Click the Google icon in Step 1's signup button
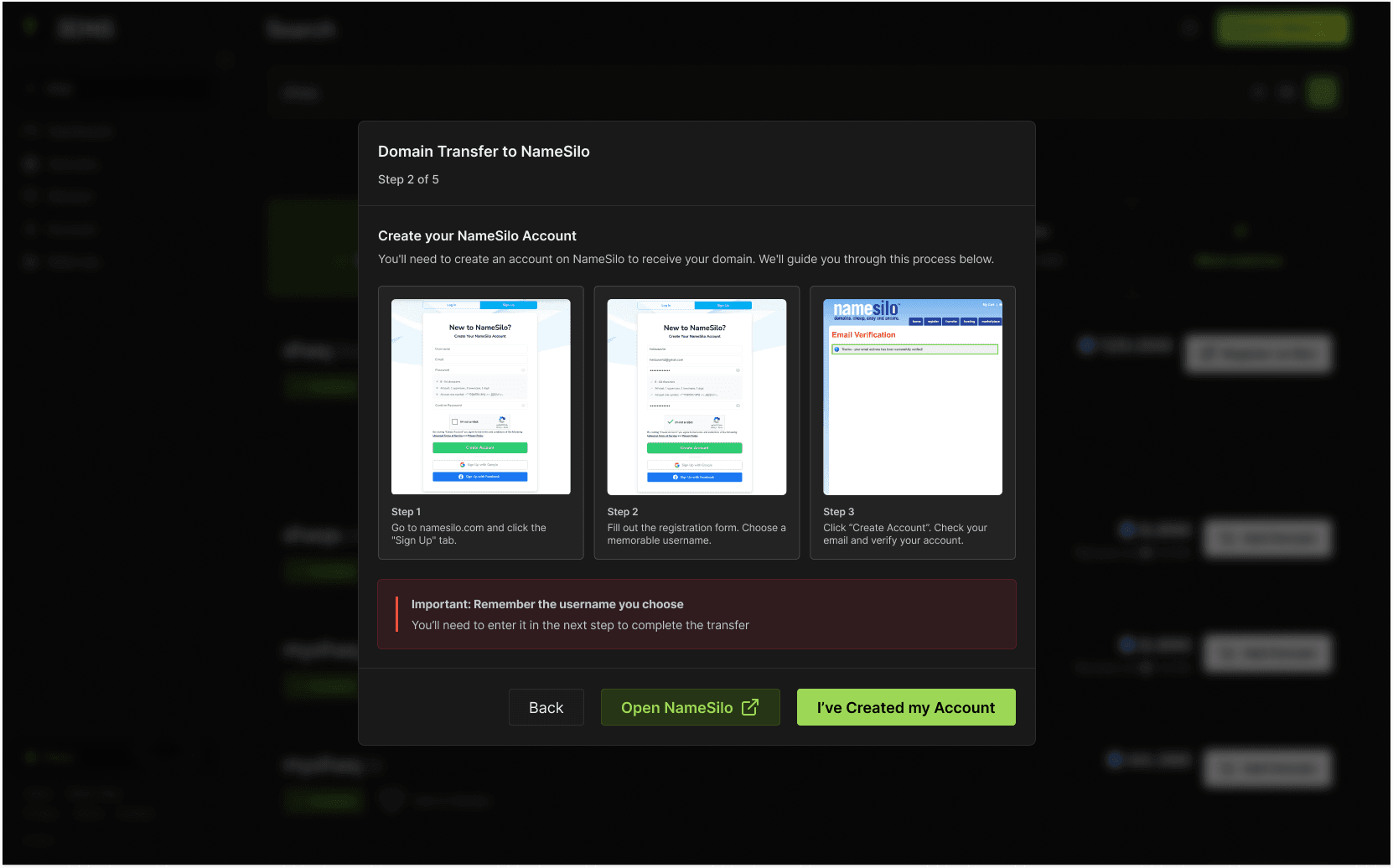The height and width of the screenshot is (868, 1393). pyautogui.click(x=463, y=465)
